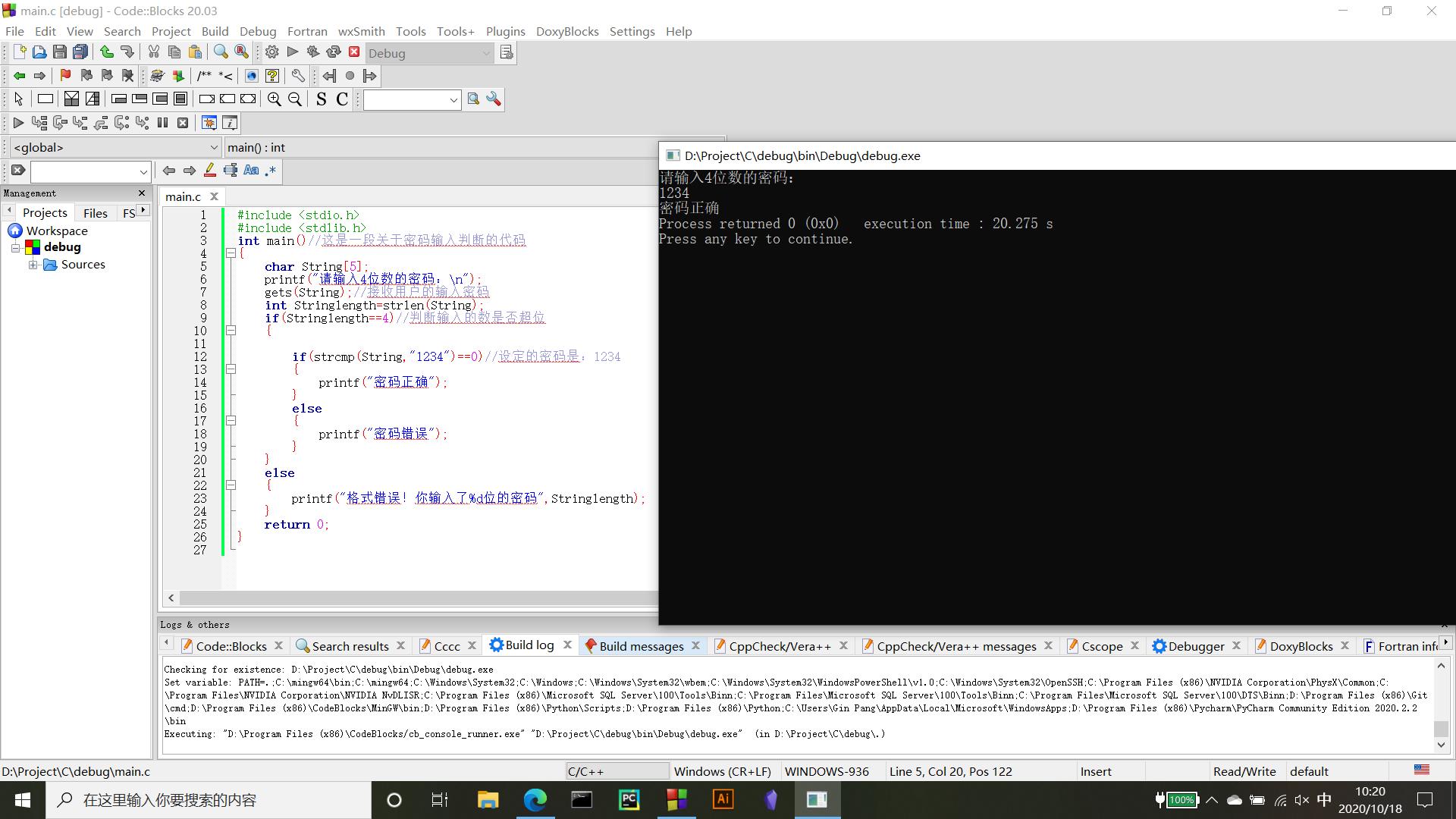
Task: Click the Build and run icon
Action: (x=312, y=52)
